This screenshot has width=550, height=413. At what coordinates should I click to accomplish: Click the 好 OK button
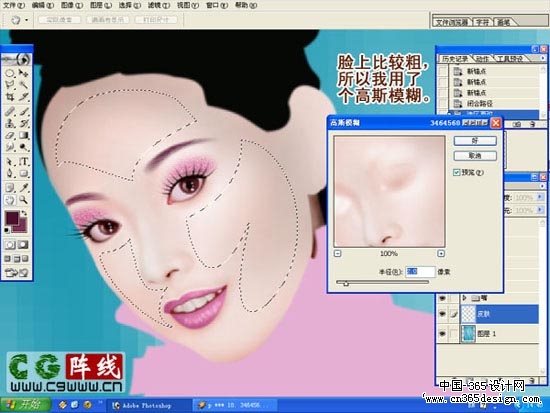(475, 141)
